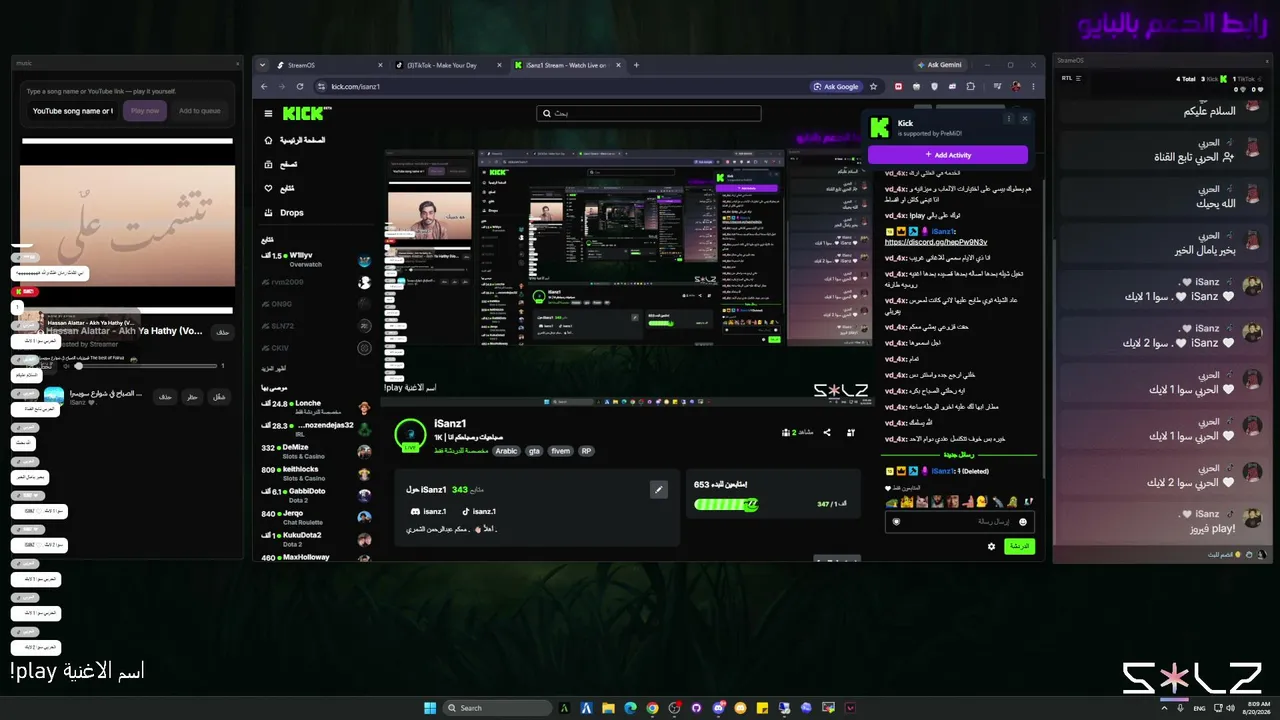This screenshot has height=720, width=1280.
Task: Click the iSanz1 LIVE profile avatar
Action: coord(410,435)
